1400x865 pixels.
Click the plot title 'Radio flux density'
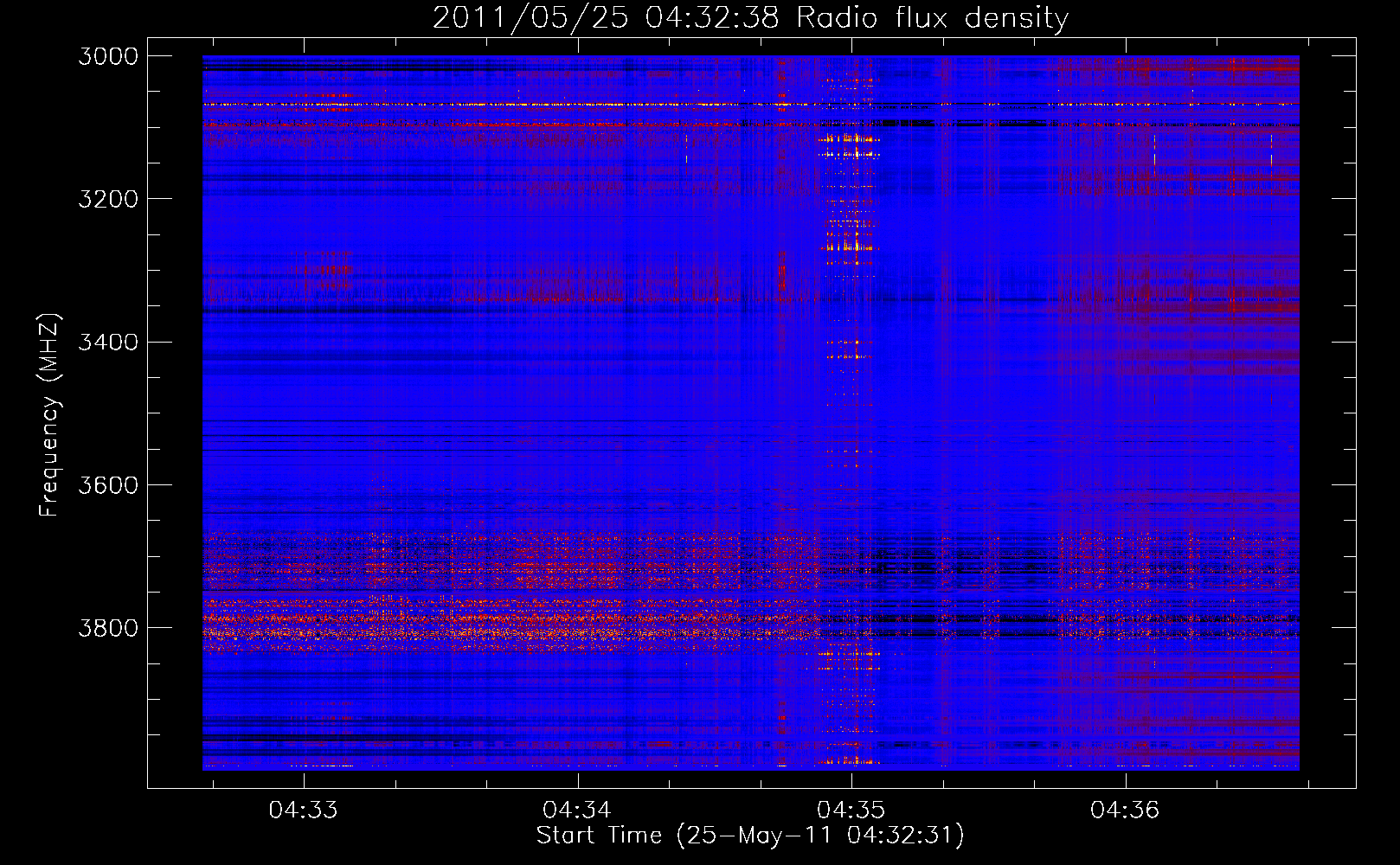[932, 18]
